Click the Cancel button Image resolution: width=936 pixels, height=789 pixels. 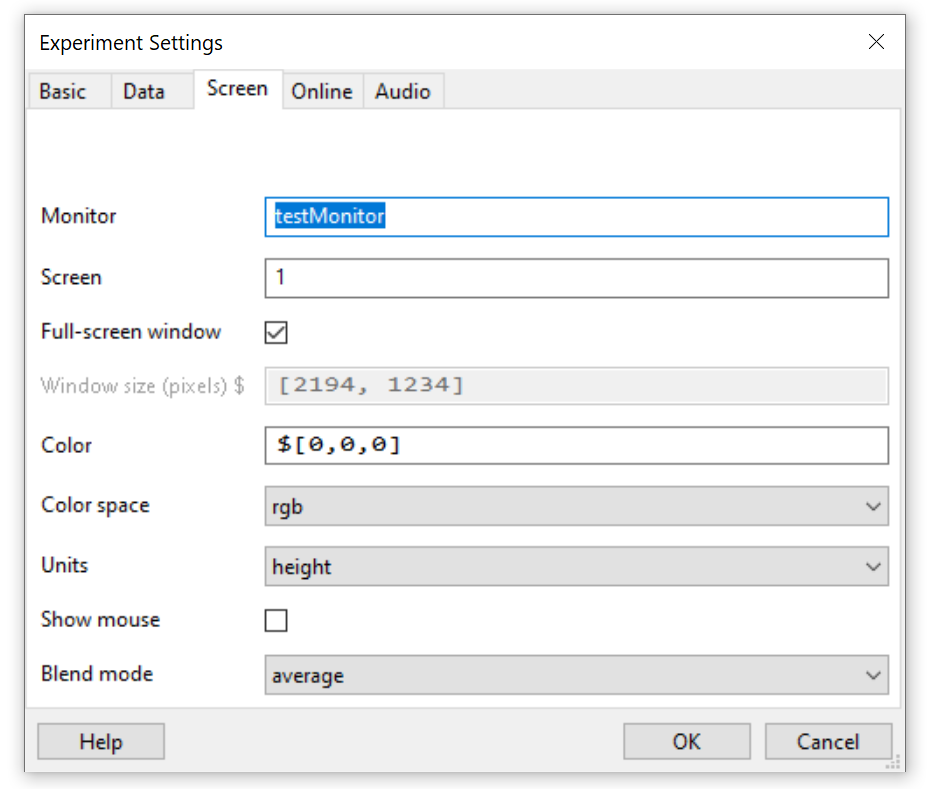827,741
